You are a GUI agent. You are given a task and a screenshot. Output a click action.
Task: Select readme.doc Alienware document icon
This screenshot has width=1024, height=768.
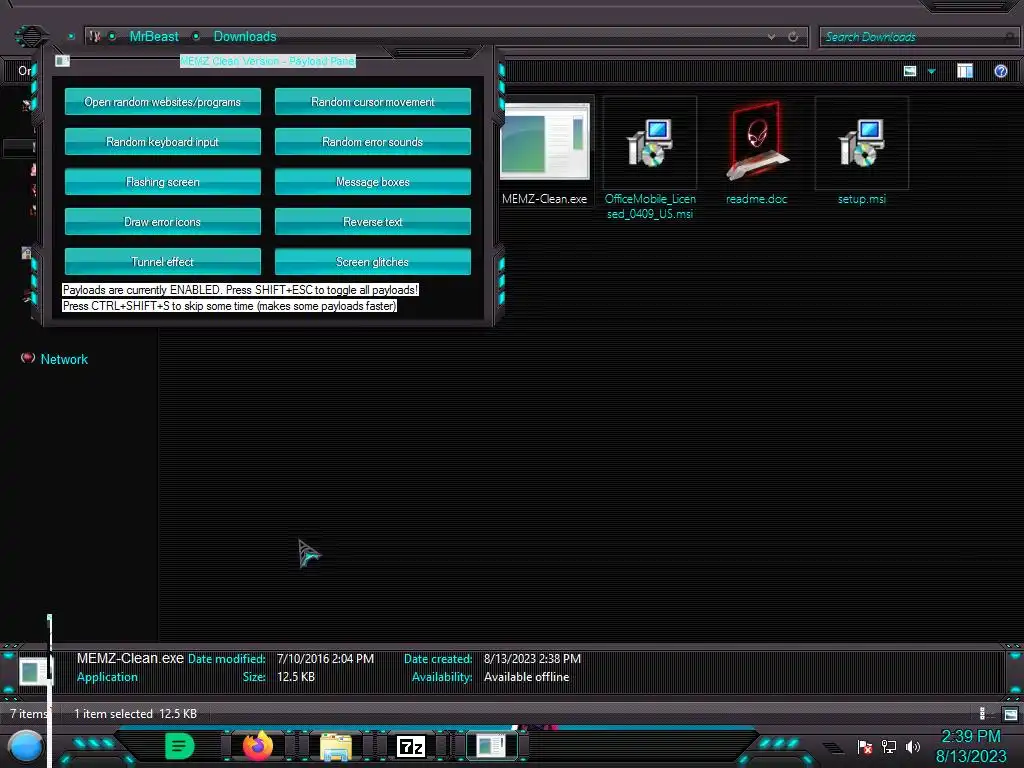[756, 142]
